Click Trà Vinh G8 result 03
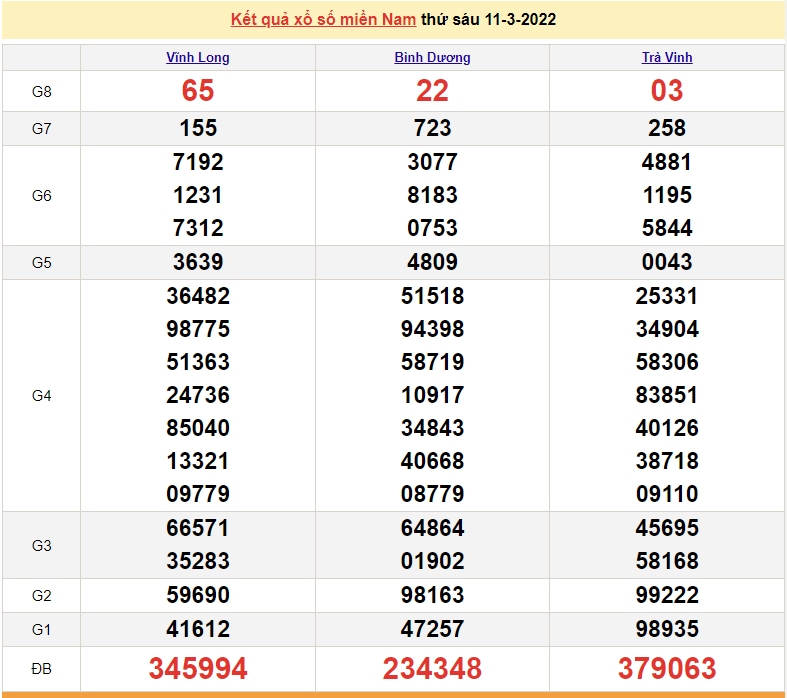This screenshot has width=787, height=698. (667, 91)
